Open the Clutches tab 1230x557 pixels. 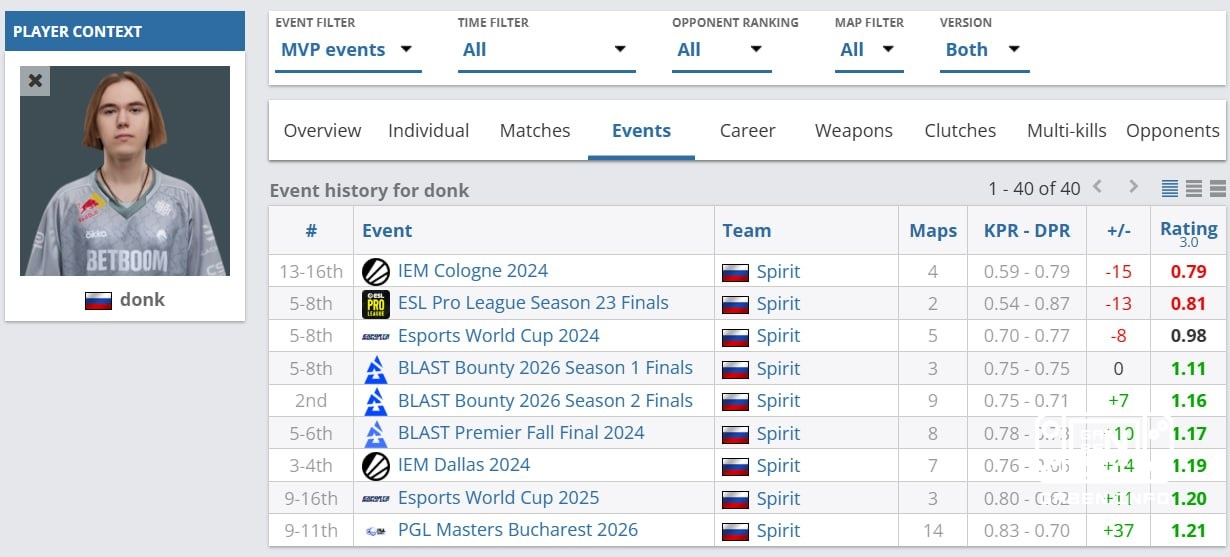pos(960,131)
